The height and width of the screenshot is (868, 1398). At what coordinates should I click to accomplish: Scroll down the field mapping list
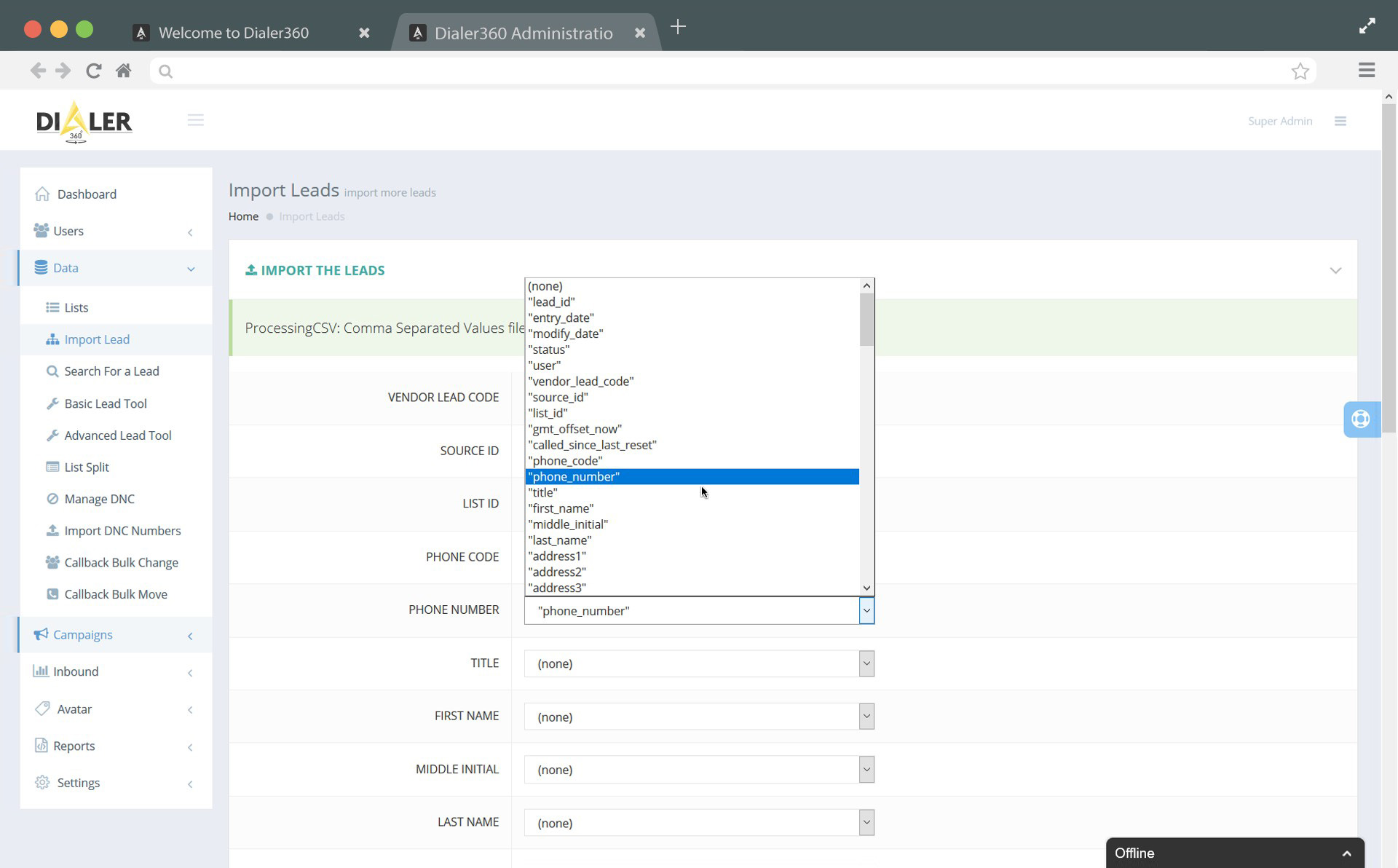pos(866,588)
